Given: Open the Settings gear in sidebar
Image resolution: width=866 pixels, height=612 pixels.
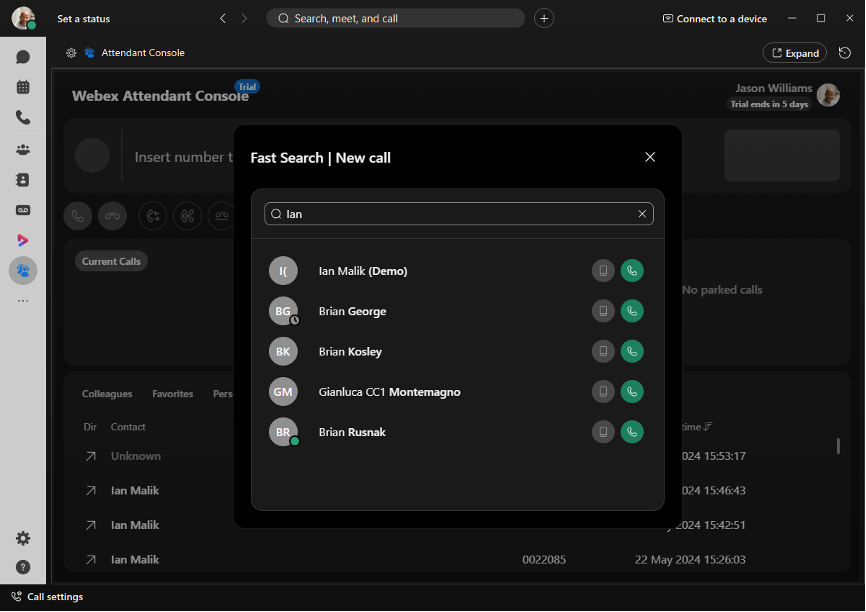Looking at the screenshot, I should click(x=23, y=538).
